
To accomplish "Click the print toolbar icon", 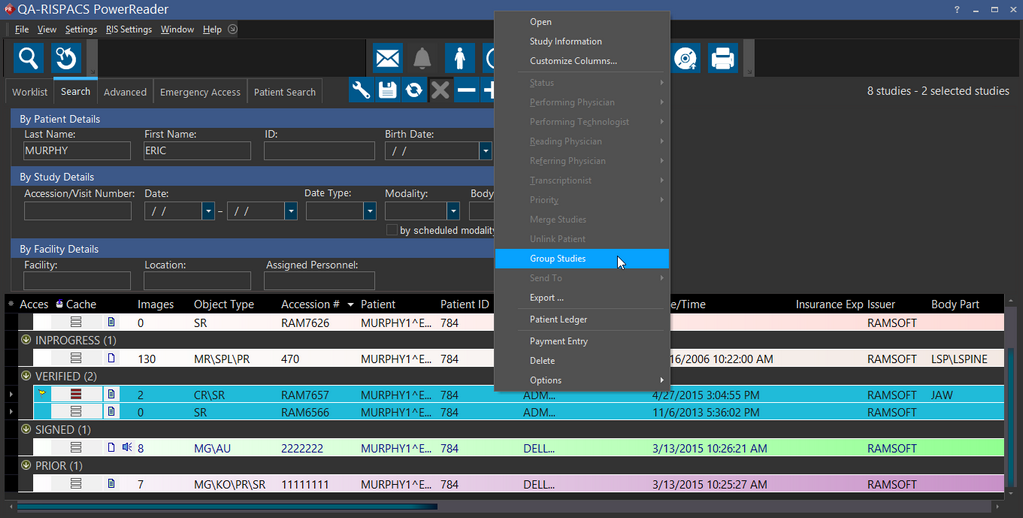I will click(x=723, y=59).
